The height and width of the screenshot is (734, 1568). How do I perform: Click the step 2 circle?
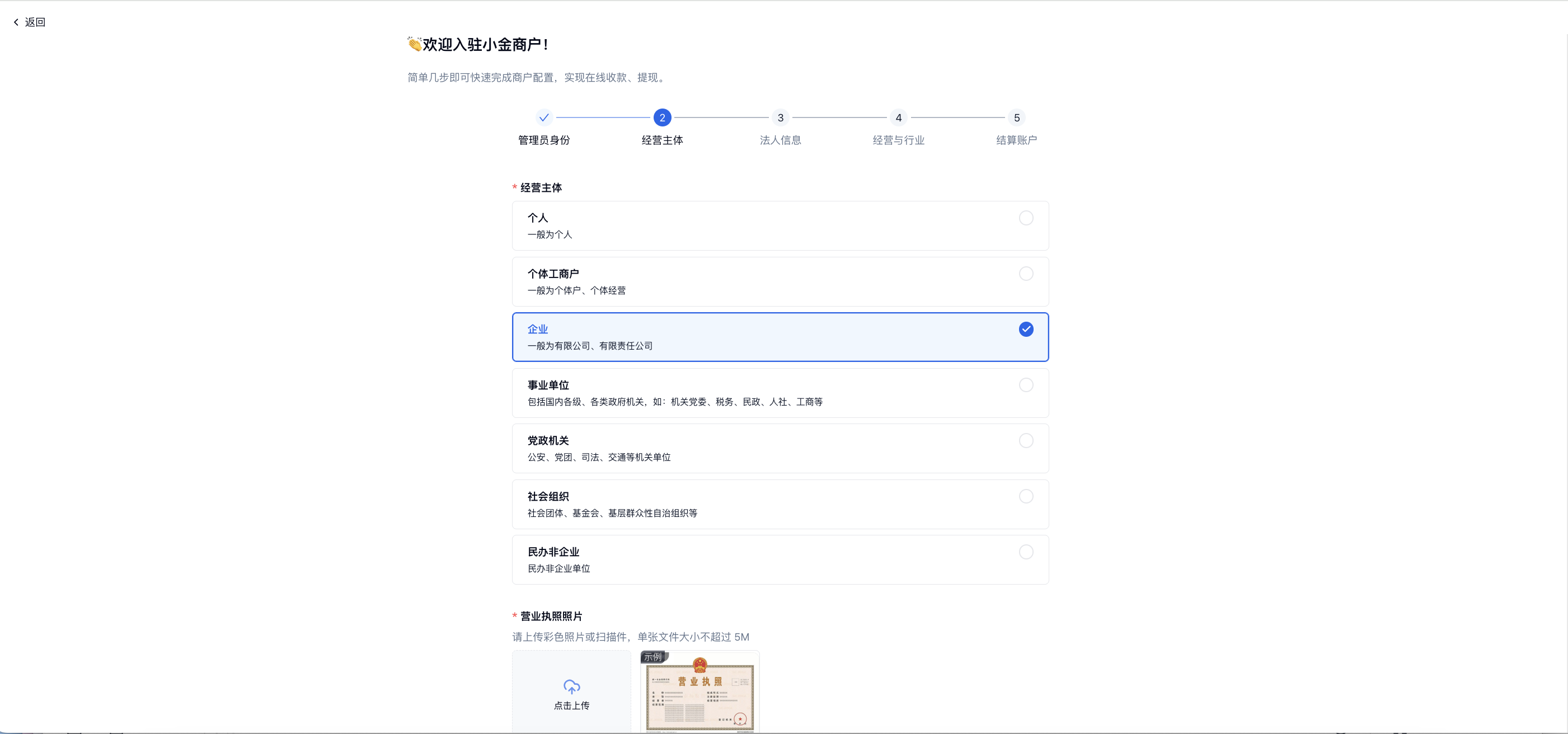click(x=662, y=117)
